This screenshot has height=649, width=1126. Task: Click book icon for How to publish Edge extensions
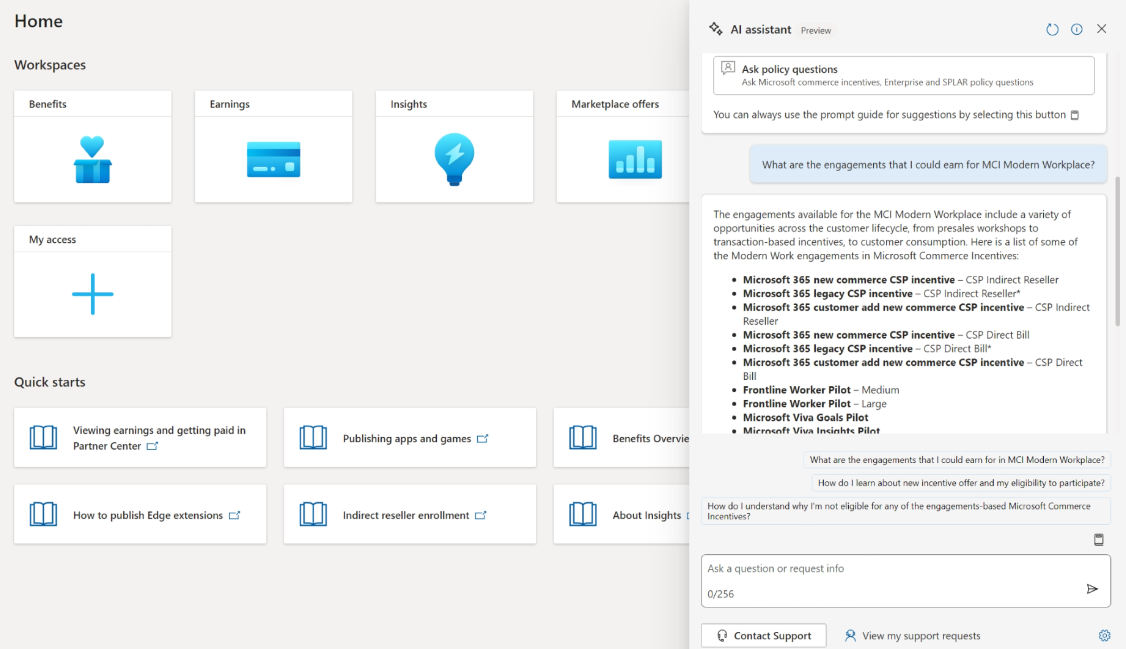[43, 514]
